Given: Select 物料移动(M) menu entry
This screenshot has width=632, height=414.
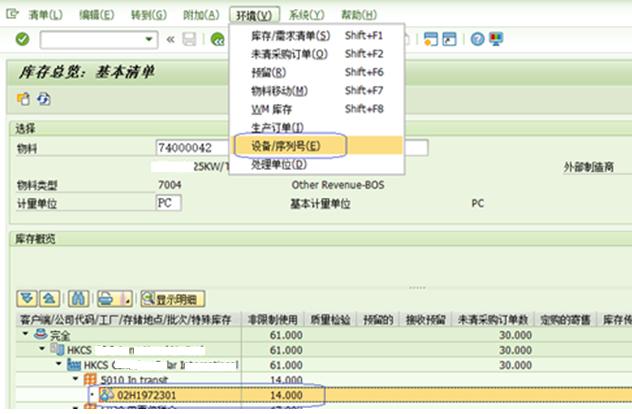Looking at the screenshot, I should coord(316,91).
